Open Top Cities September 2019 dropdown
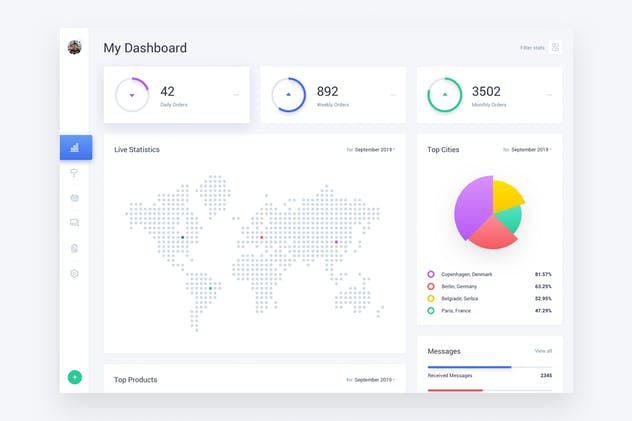 [x=528, y=149]
